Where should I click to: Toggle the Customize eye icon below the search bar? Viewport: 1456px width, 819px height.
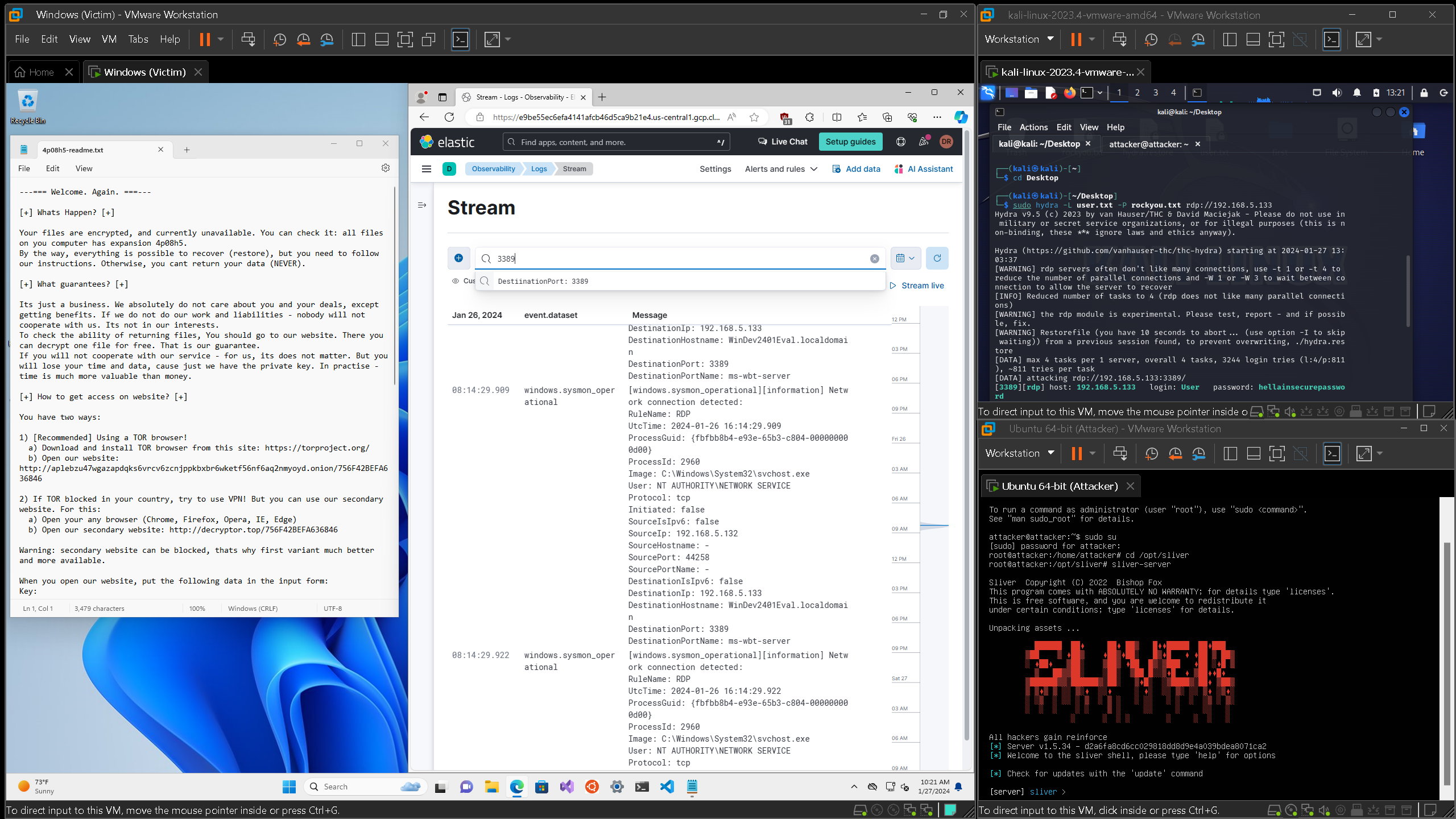point(456,281)
